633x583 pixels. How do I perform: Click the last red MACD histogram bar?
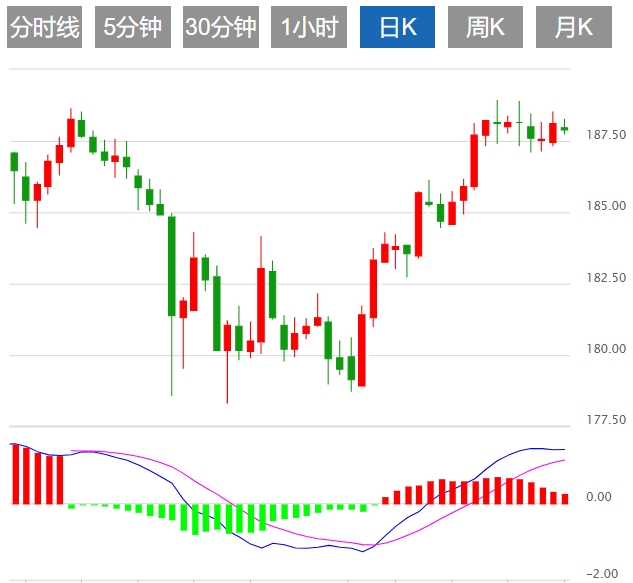coord(565,498)
